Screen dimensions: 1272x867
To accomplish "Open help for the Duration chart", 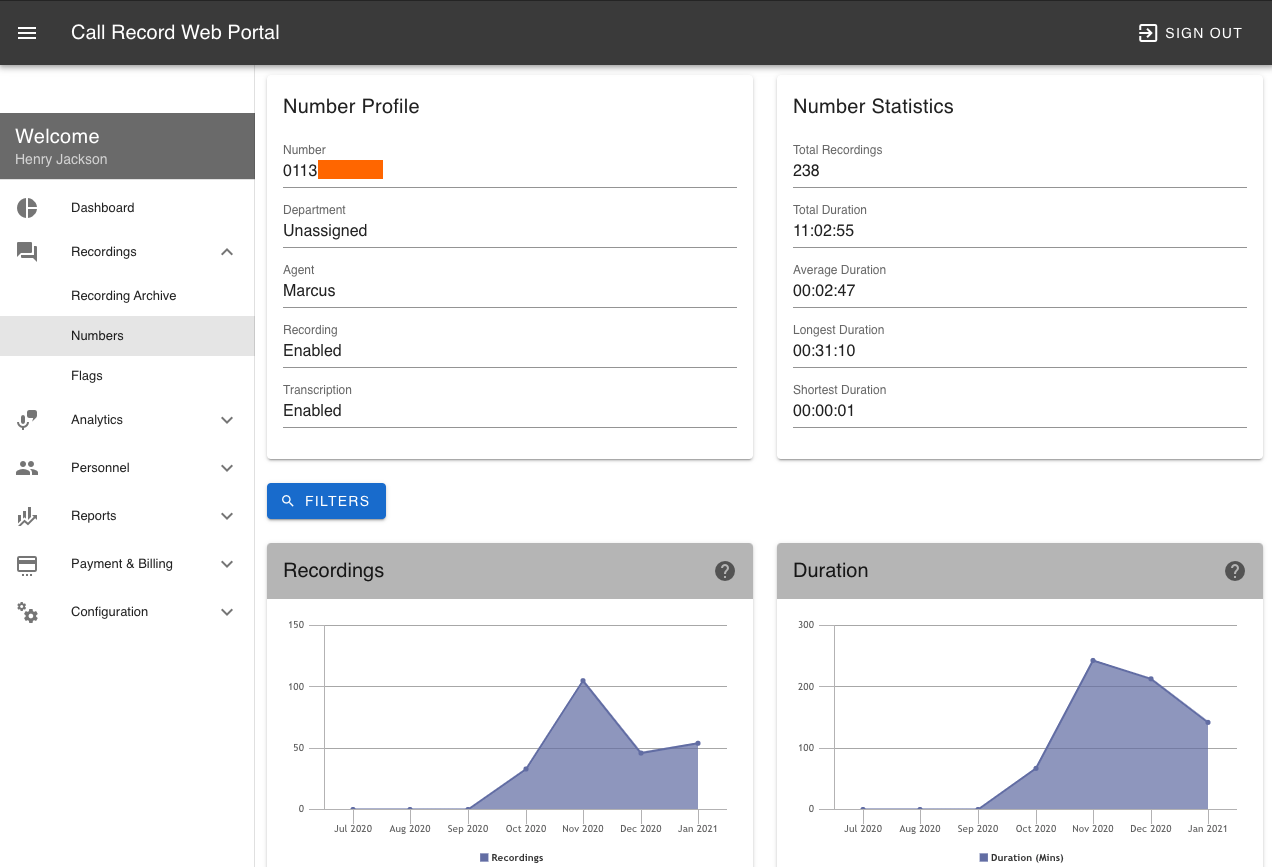I will coord(1235,571).
